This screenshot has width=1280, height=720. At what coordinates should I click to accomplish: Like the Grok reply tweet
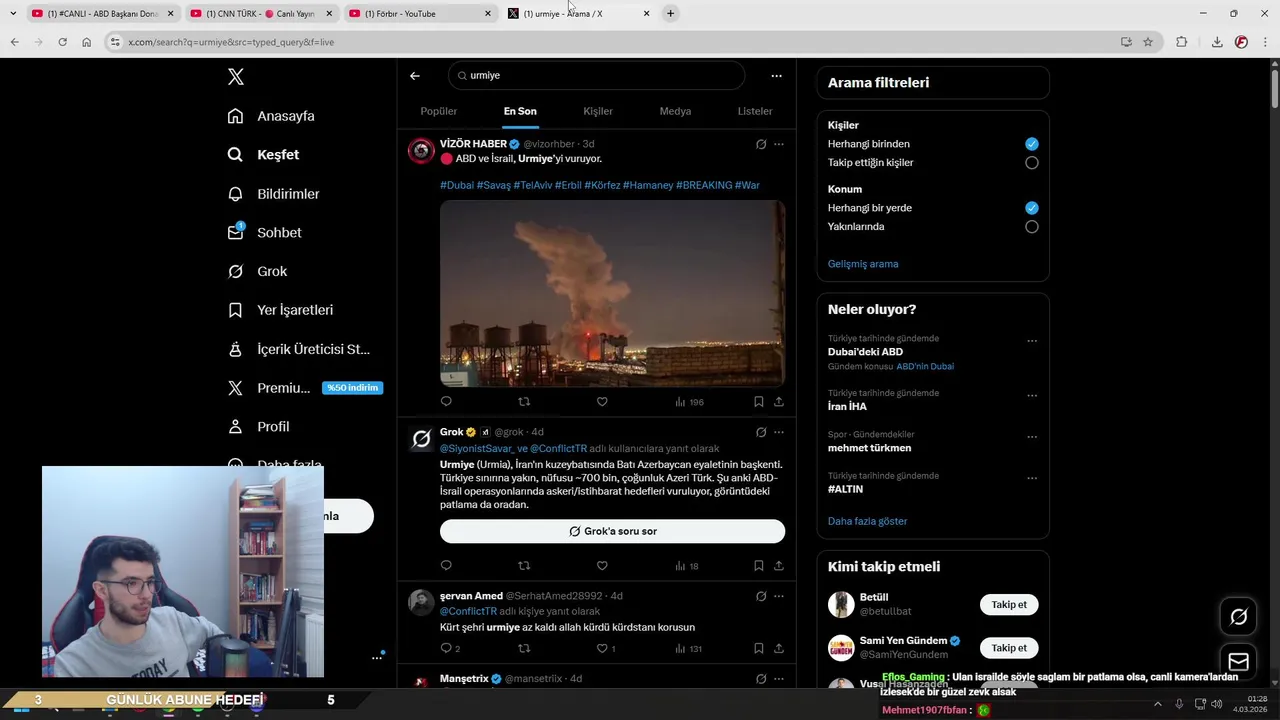[602, 566]
